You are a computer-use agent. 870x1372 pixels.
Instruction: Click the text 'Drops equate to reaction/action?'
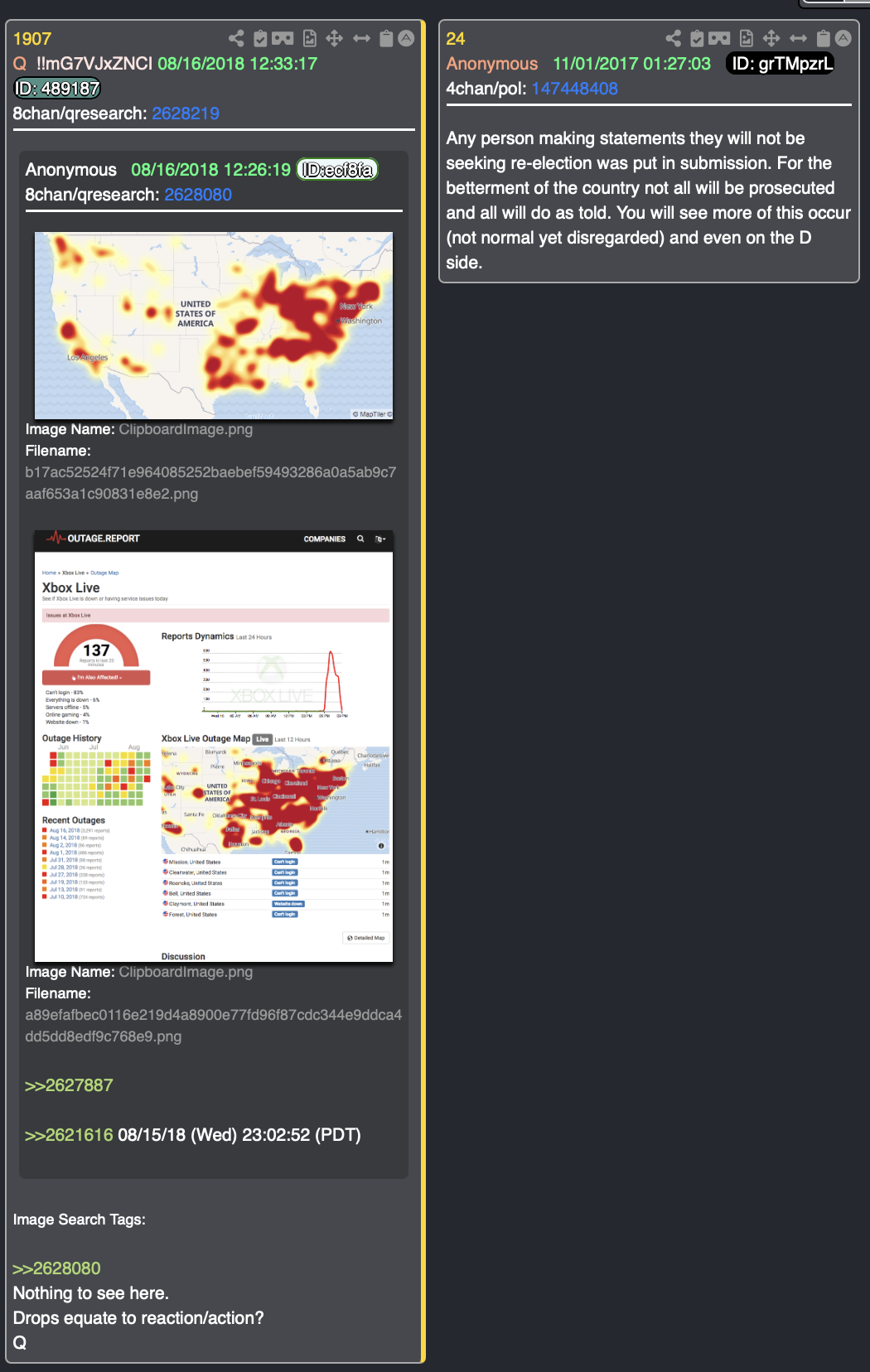[x=138, y=1318]
